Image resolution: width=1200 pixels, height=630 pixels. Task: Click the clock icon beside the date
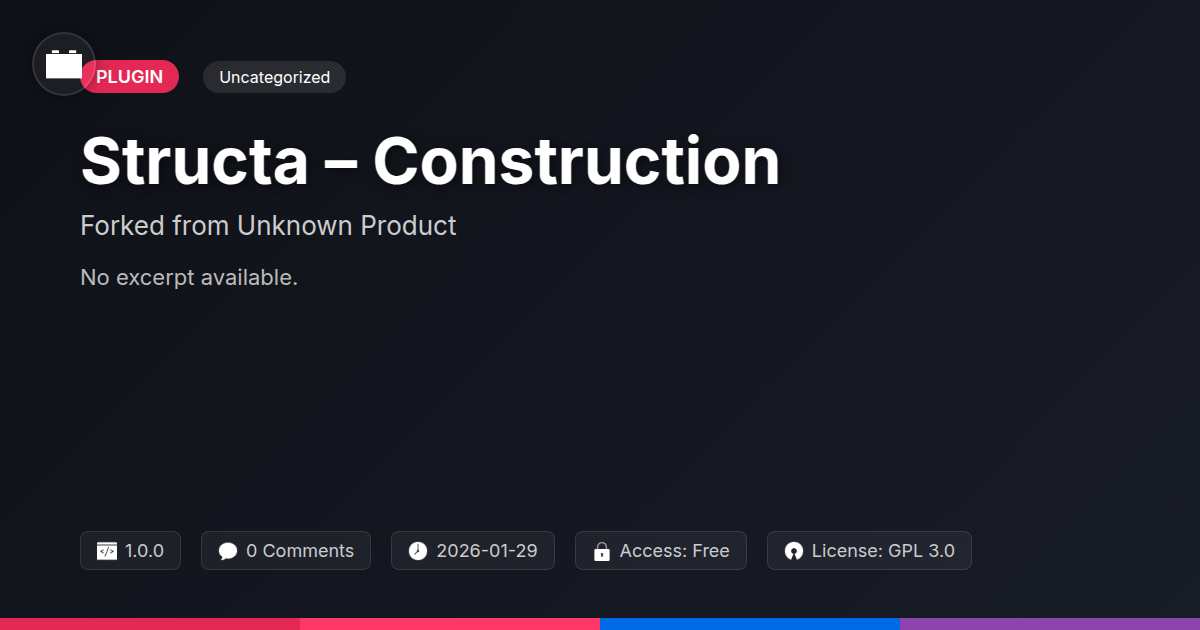[418, 551]
